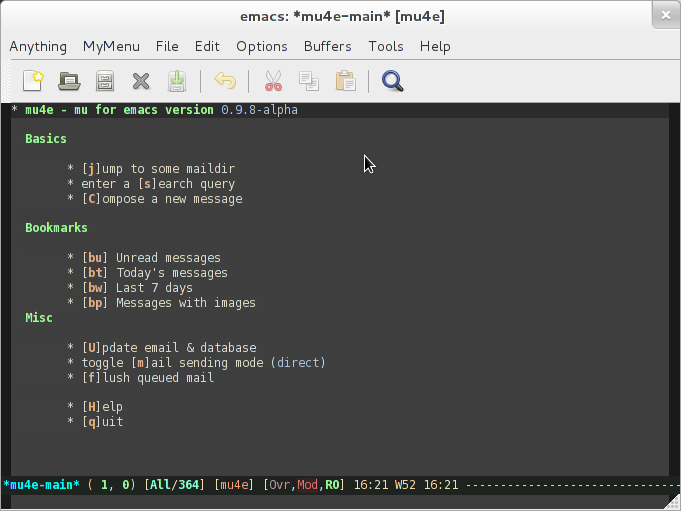Paste from clipboard using the toolbar icon
This screenshot has height=511, width=681.
(345, 81)
